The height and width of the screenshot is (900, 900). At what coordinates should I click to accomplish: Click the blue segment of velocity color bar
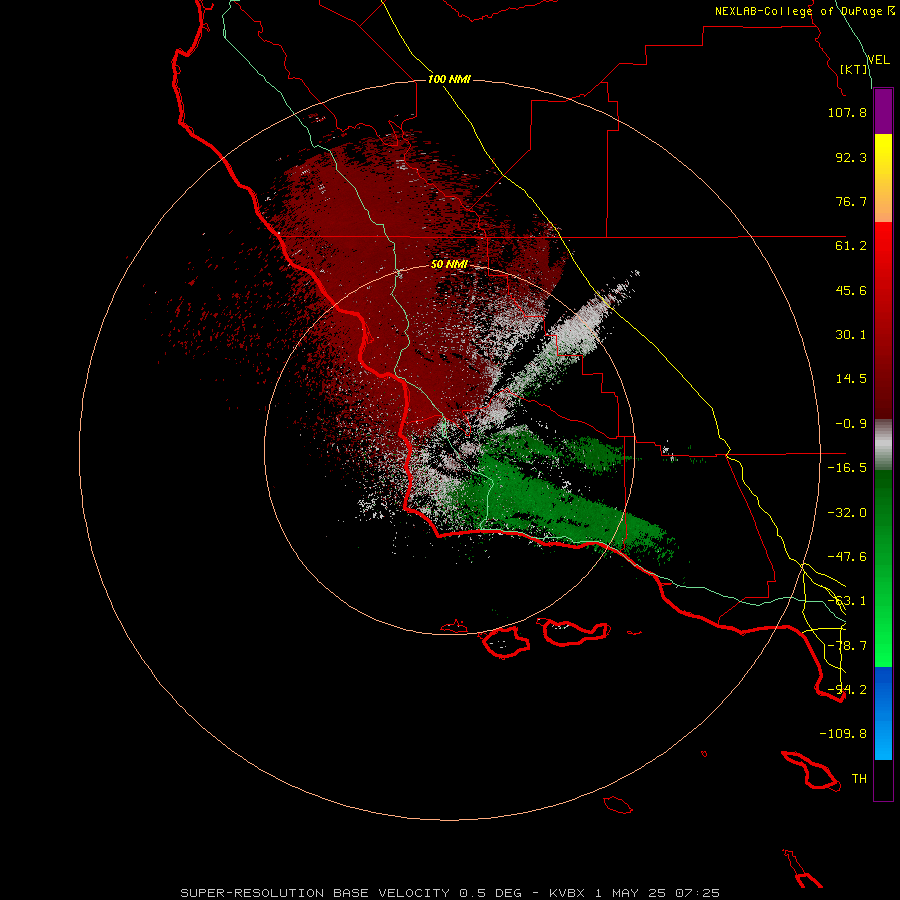pos(883,713)
